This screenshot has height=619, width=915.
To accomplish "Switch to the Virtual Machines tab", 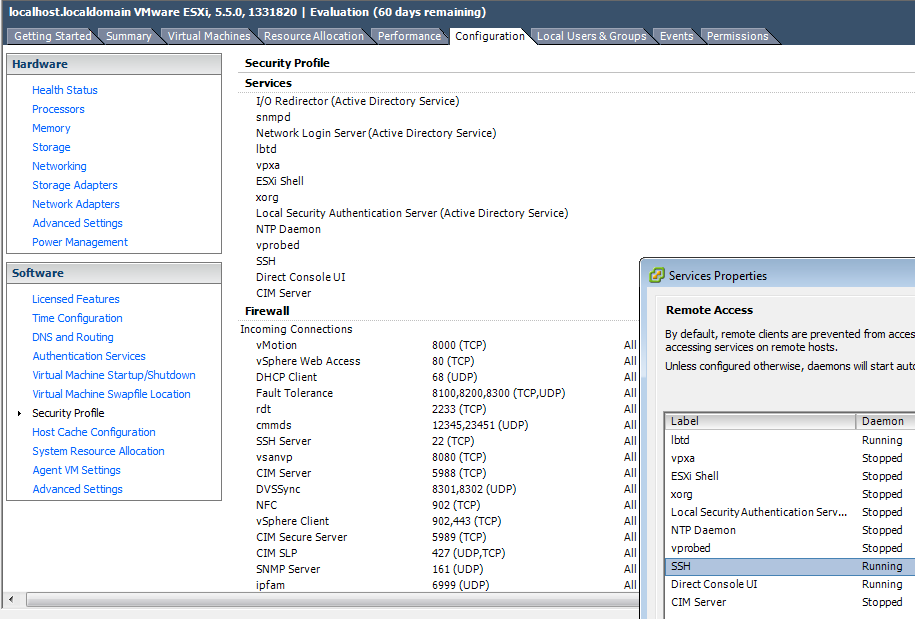I will (x=209, y=36).
